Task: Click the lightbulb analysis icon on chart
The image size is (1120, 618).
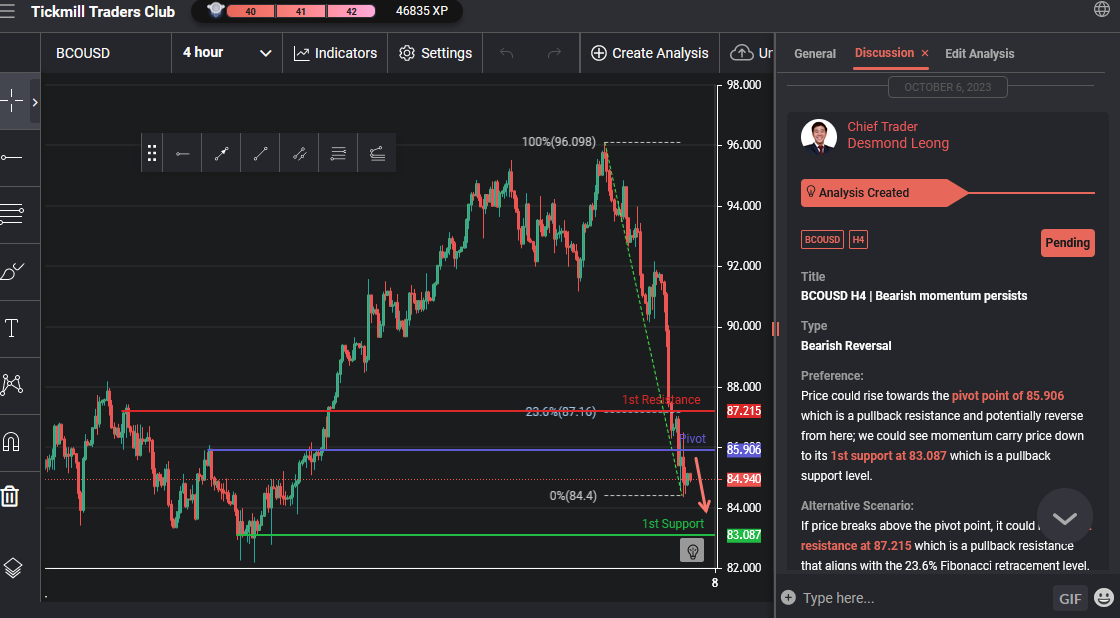Action: tap(691, 550)
